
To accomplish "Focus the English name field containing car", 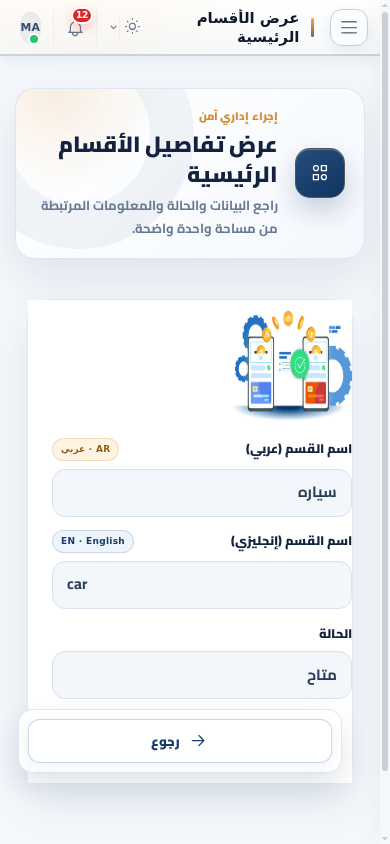I will point(202,585).
